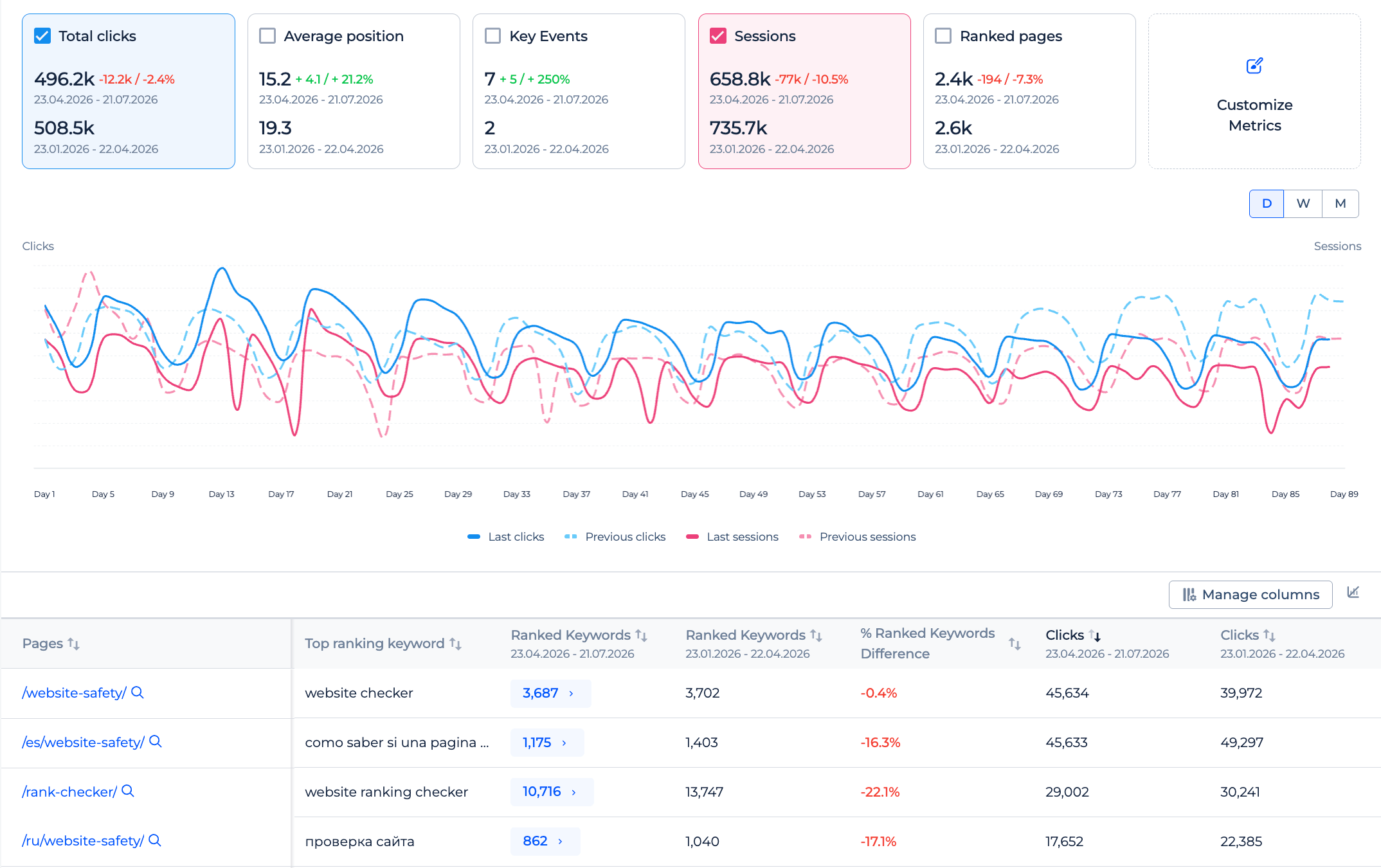Image resolution: width=1381 pixels, height=868 pixels.
Task: Click the Day 1 axis label
Action: coord(44,494)
